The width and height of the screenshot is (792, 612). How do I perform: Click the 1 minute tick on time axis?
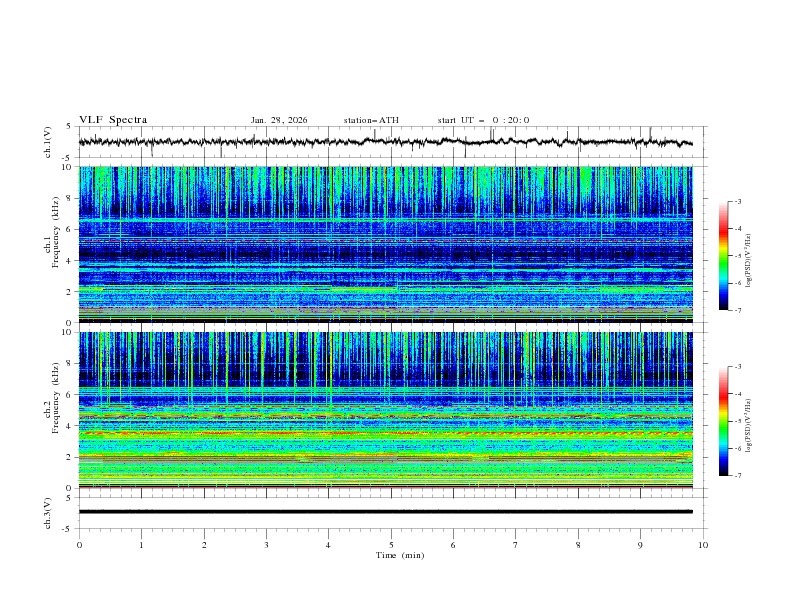[x=141, y=544]
